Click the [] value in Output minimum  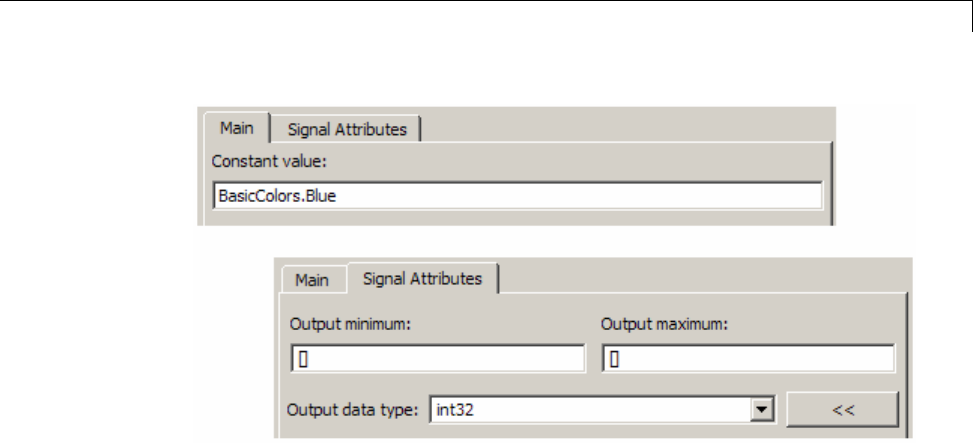pyautogui.click(x=299, y=360)
